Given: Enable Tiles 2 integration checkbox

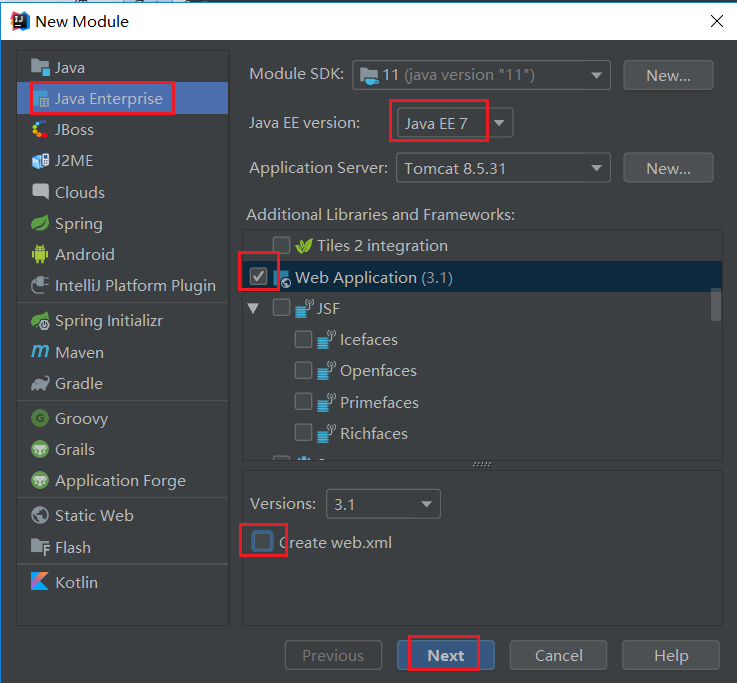Looking at the screenshot, I should (281, 245).
